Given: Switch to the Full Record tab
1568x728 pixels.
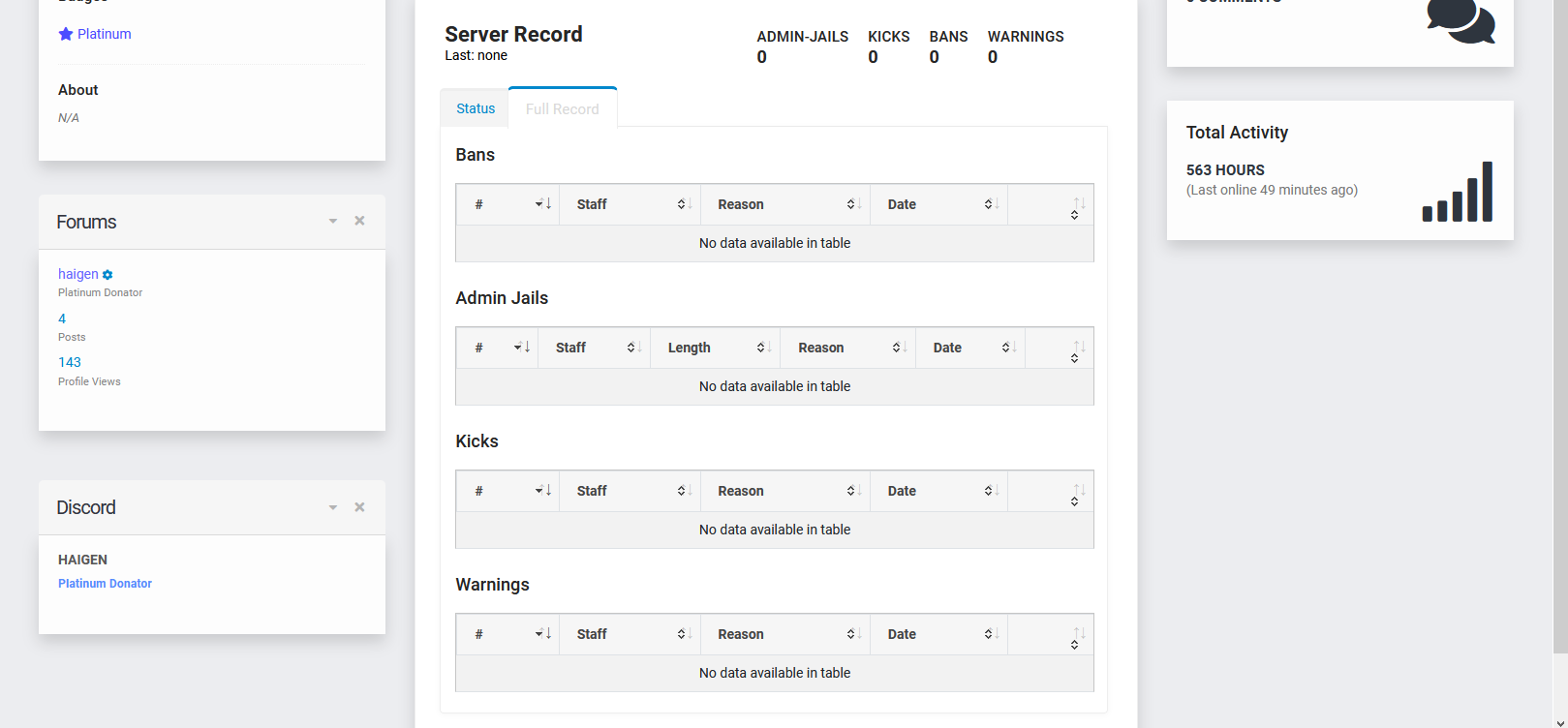Looking at the screenshot, I should point(563,108).
